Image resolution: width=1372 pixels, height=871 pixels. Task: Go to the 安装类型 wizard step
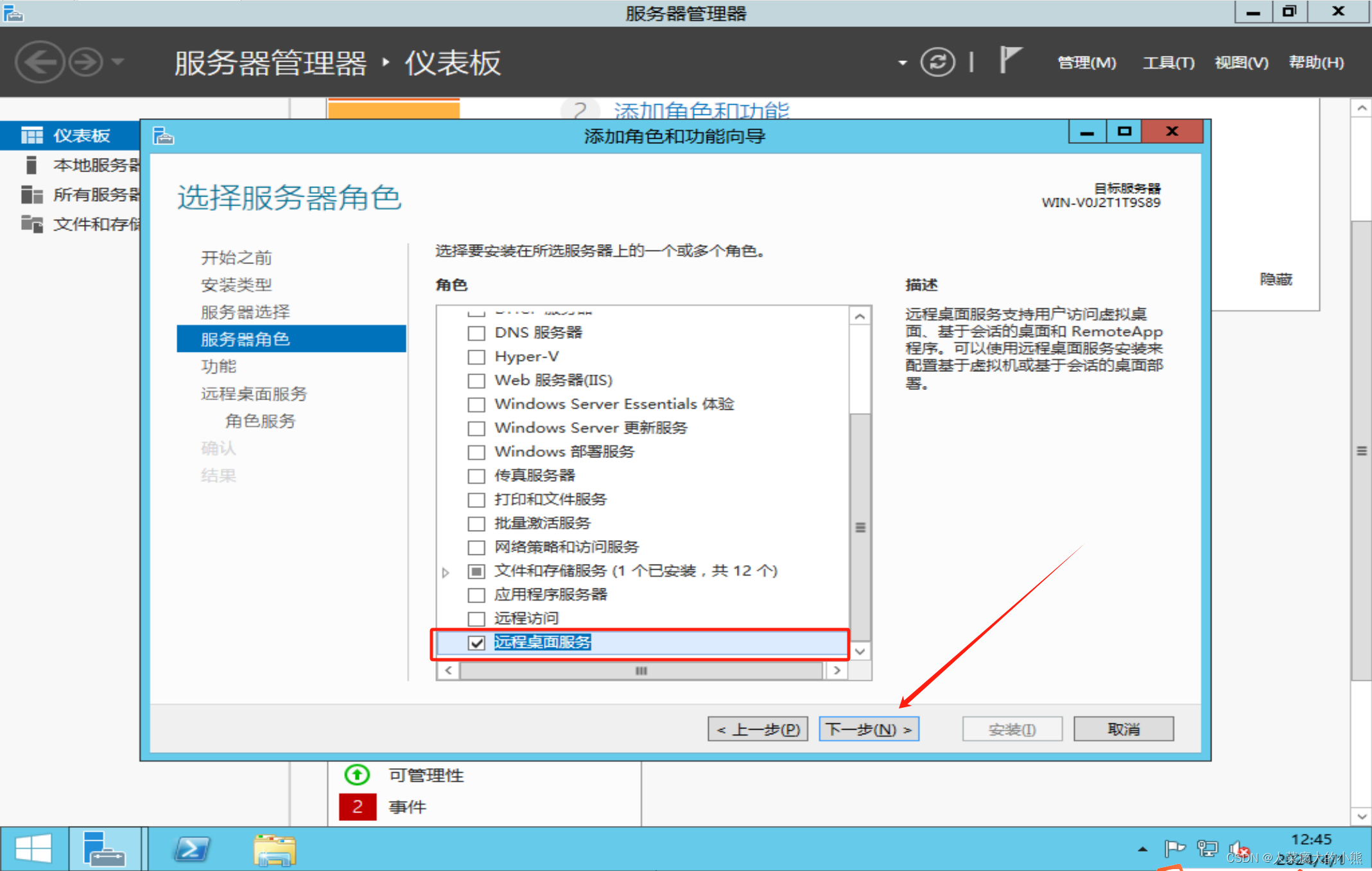tap(236, 285)
